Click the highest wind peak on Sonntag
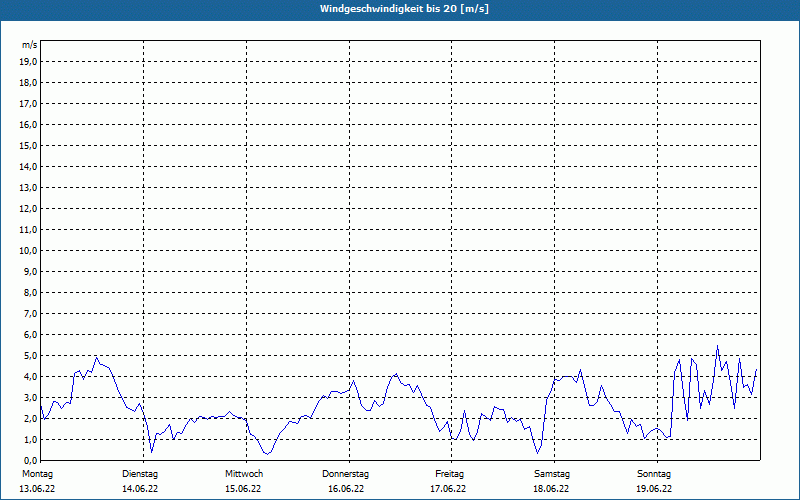800x500 pixels. pos(717,346)
